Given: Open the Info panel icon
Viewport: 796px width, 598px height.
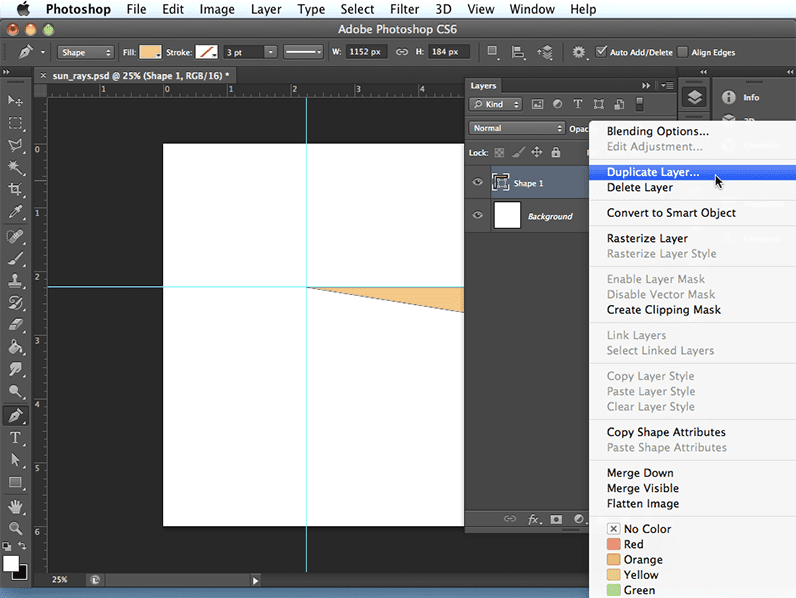Looking at the screenshot, I should (x=728, y=97).
